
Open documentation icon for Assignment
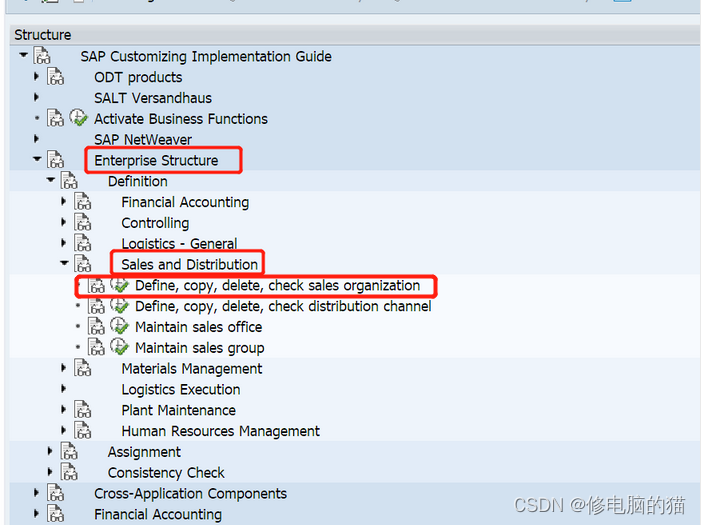tap(69, 451)
